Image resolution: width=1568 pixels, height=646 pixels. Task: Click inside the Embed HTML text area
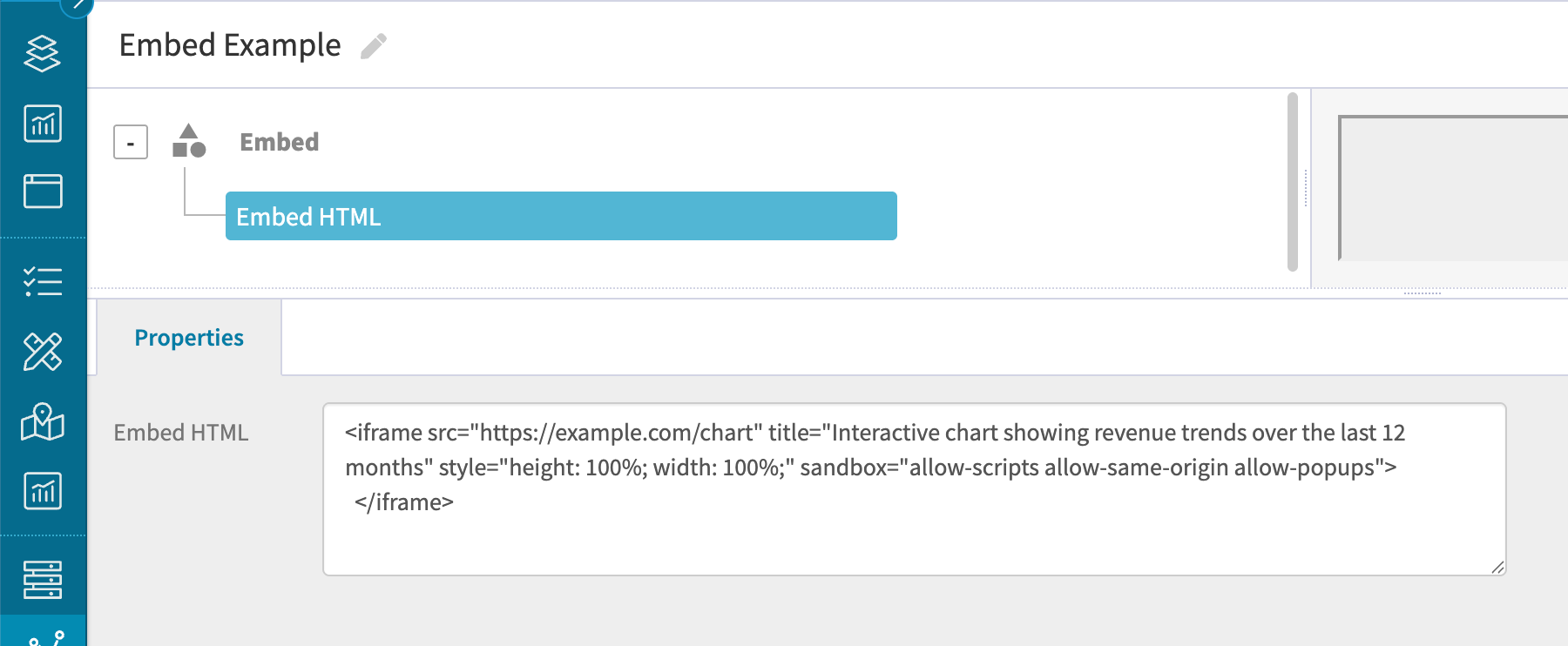coord(914,489)
